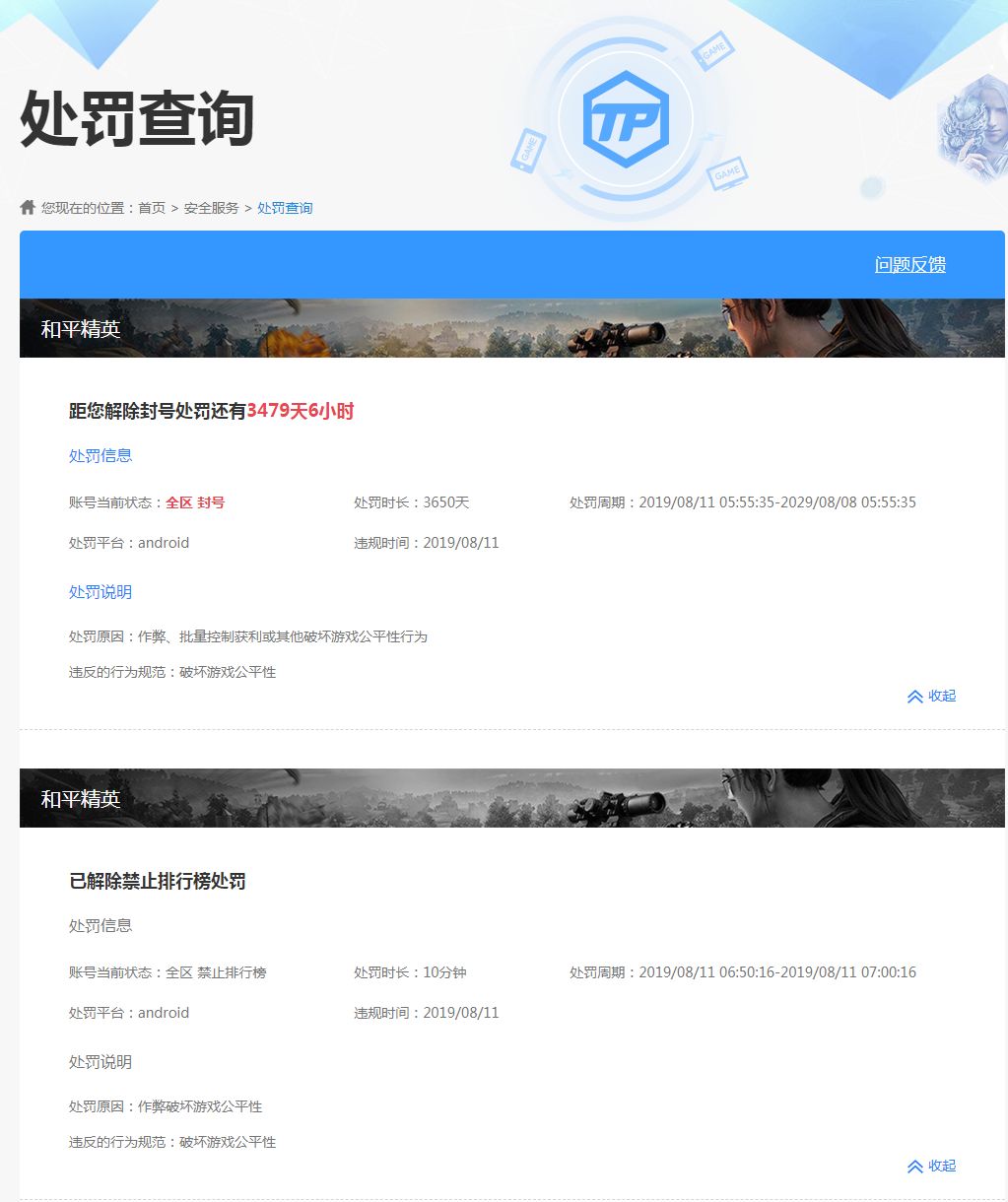Click the blue 处罚说明 heading in first card

click(x=101, y=591)
